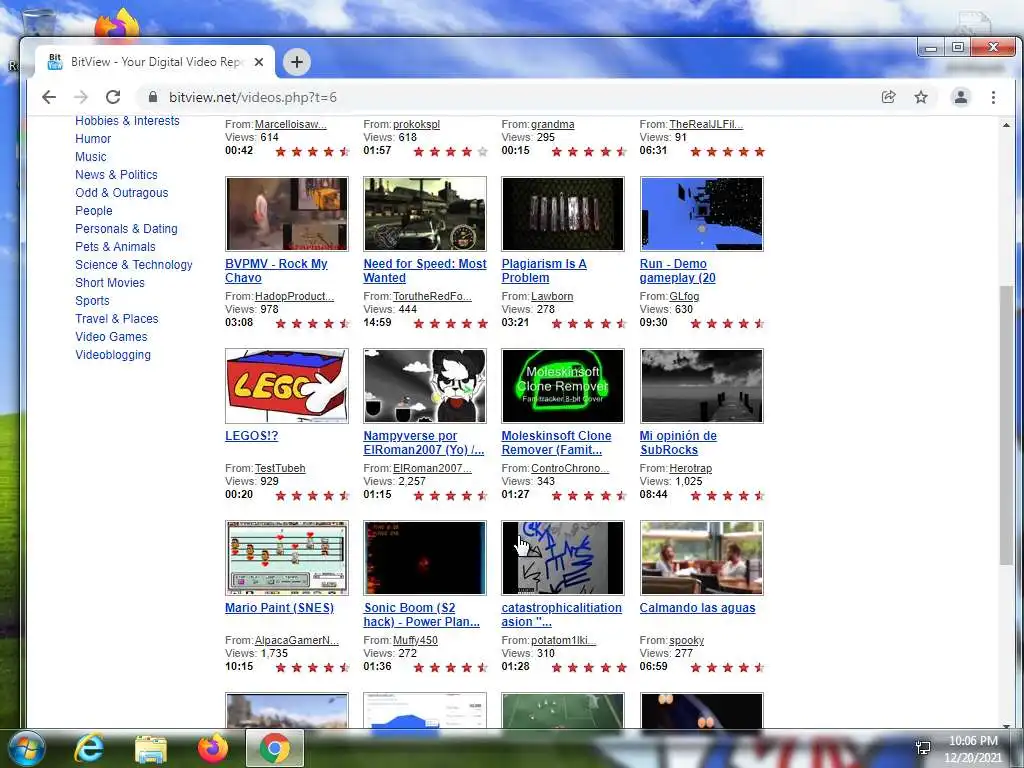Click the browser forward arrow

[x=81, y=97]
